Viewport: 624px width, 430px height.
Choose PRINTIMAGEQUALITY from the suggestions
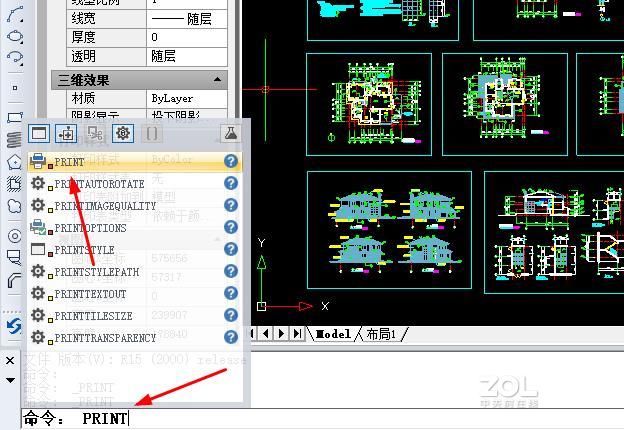click(135, 205)
